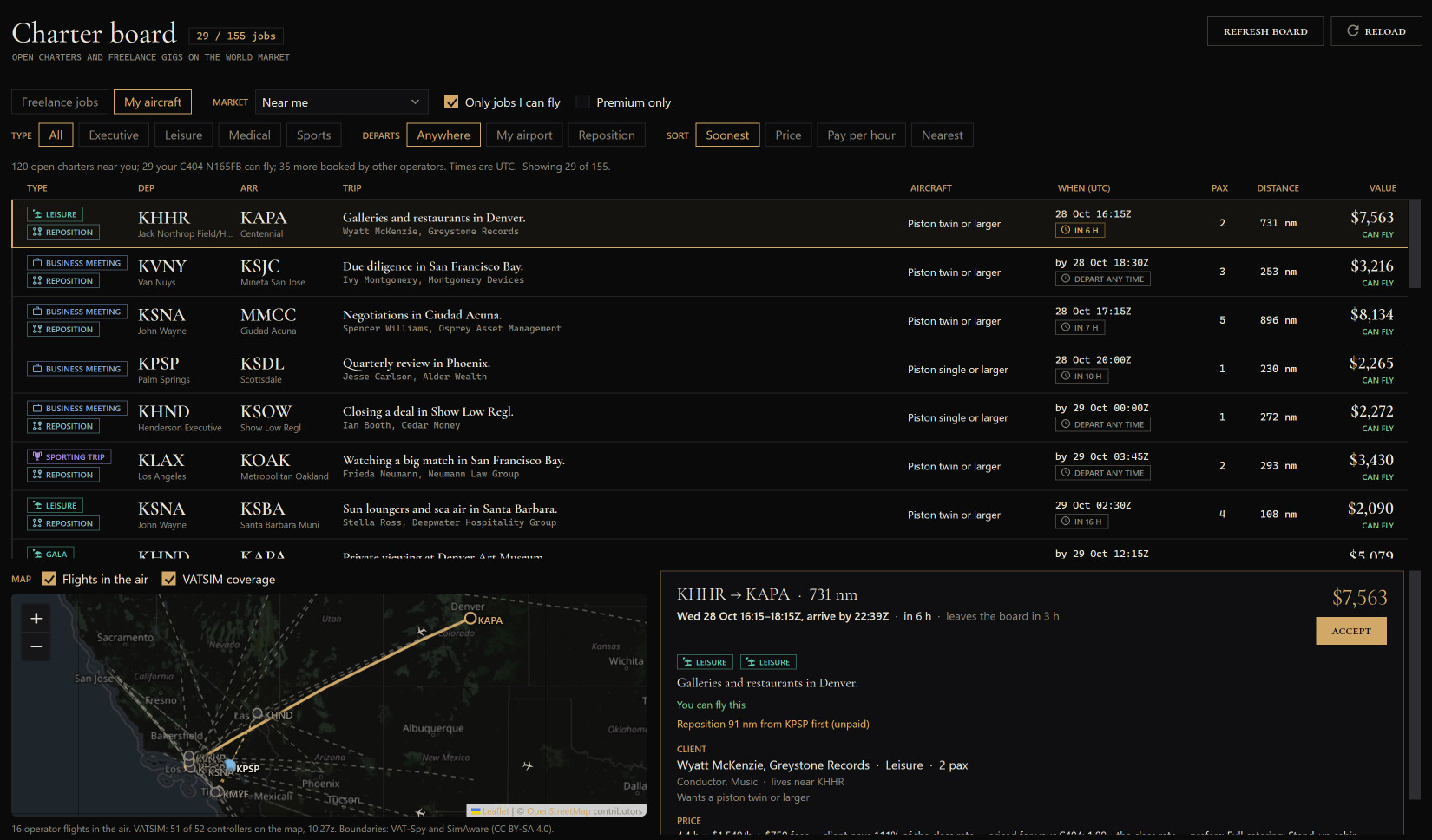The image size is (1432, 840).
Task: Zoom in the map with the plus button
Action: [x=36, y=619]
